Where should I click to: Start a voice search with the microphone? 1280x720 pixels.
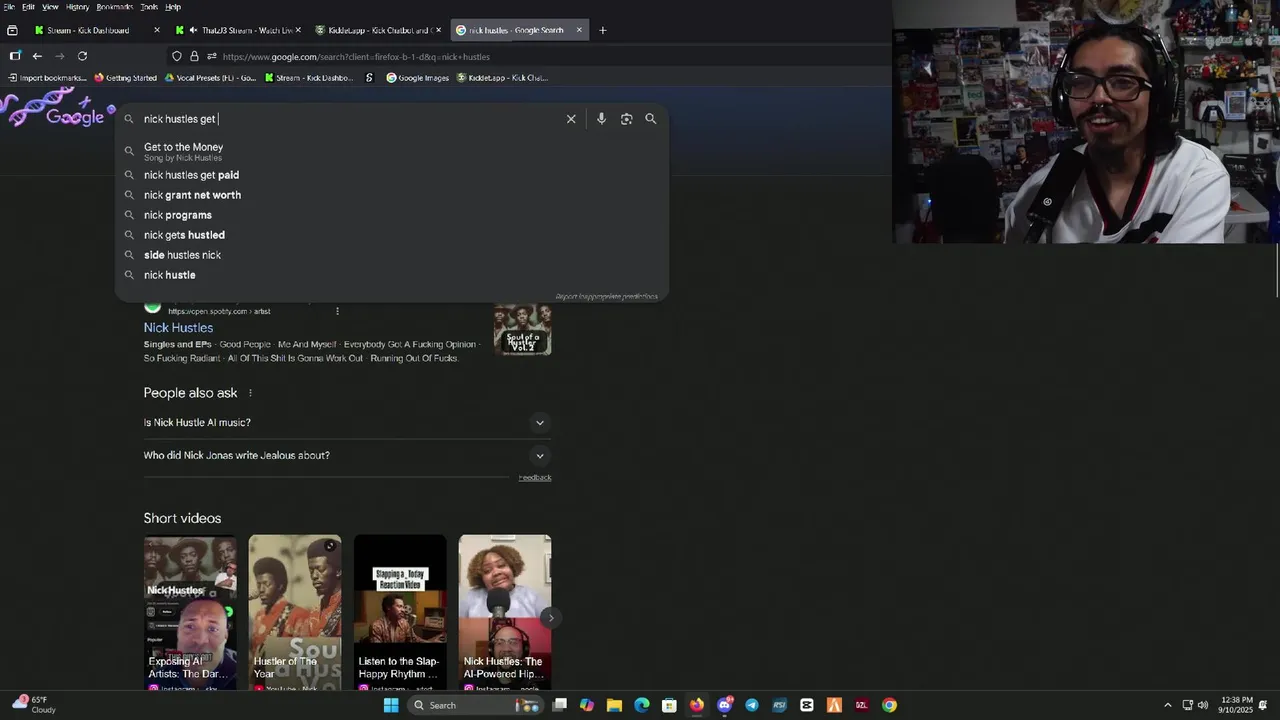[x=601, y=119]
